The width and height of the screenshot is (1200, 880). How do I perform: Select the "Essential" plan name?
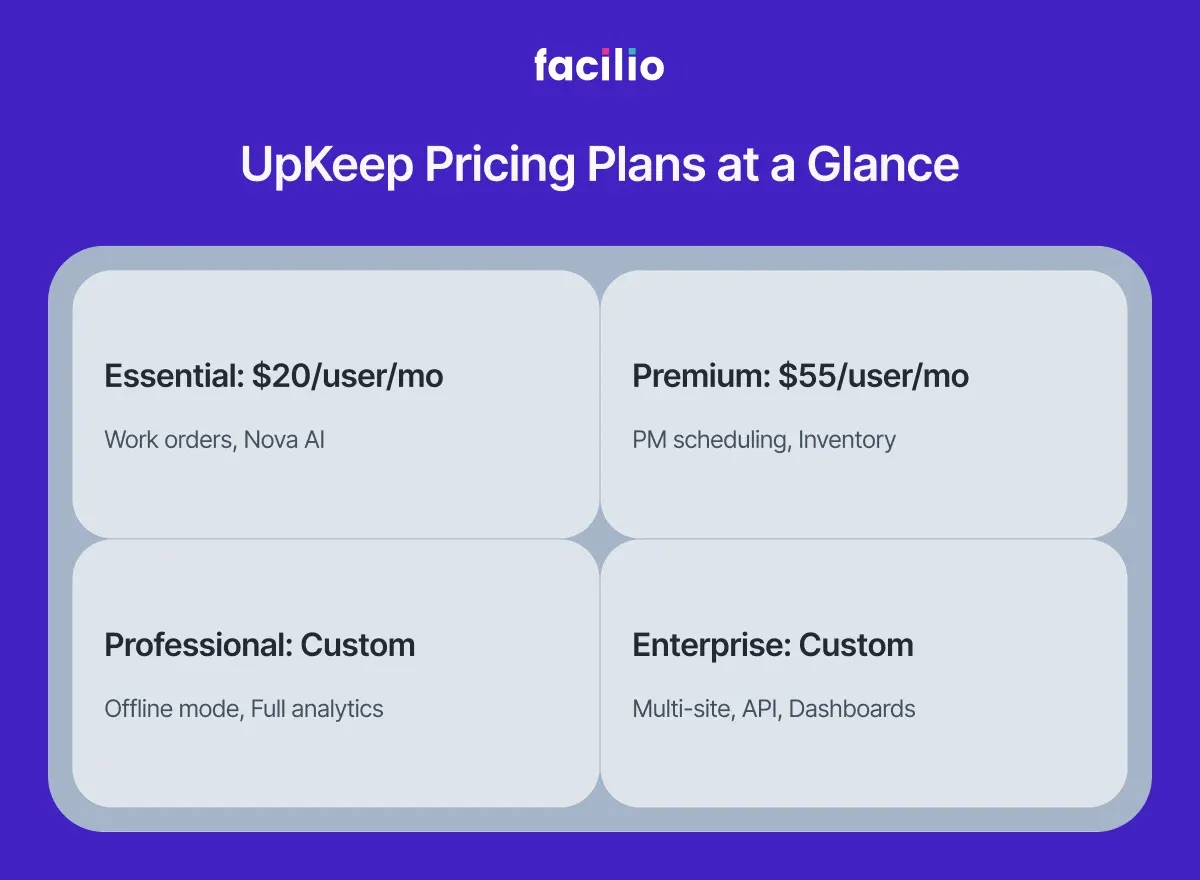click(171, 376)
